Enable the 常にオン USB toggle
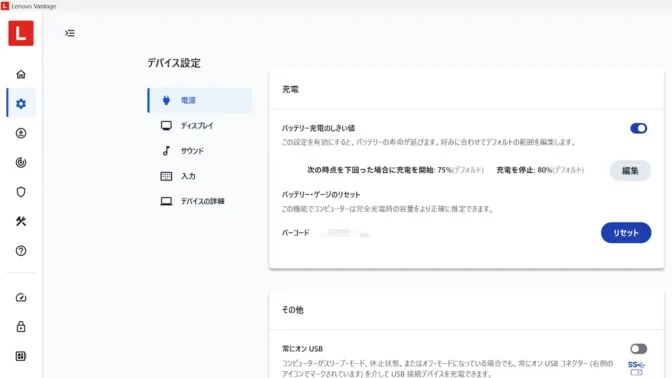Viewport: 672px width, 378px height. click(x=638, y=349)
